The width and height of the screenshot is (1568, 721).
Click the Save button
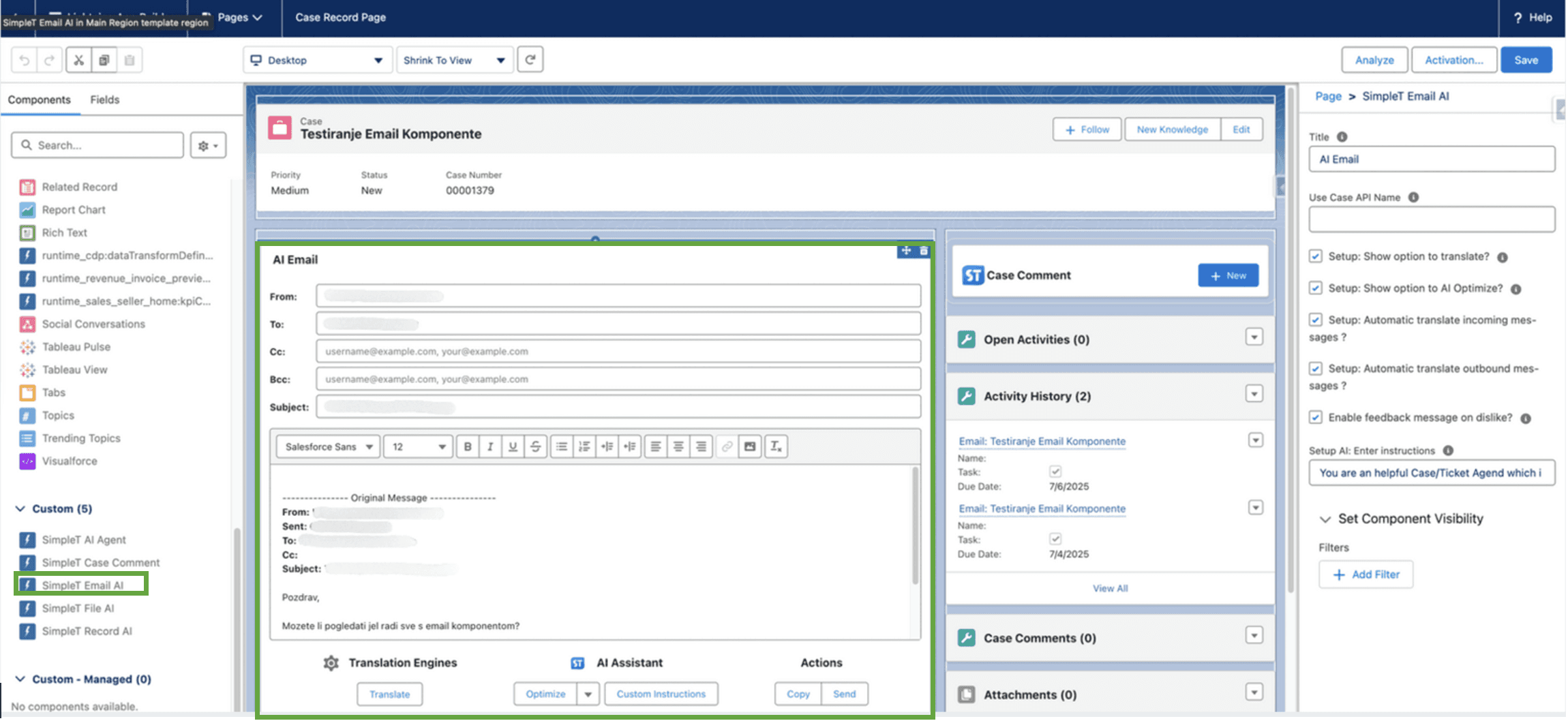coord(1526,59)
